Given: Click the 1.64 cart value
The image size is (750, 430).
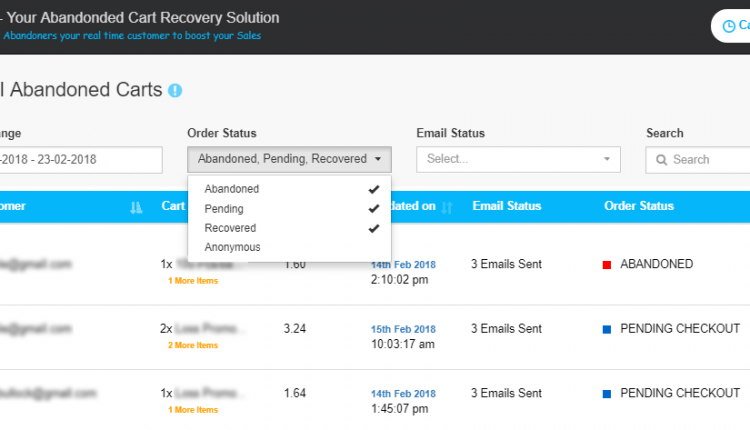Looking at the screenshot, I should tap(295, 393).
